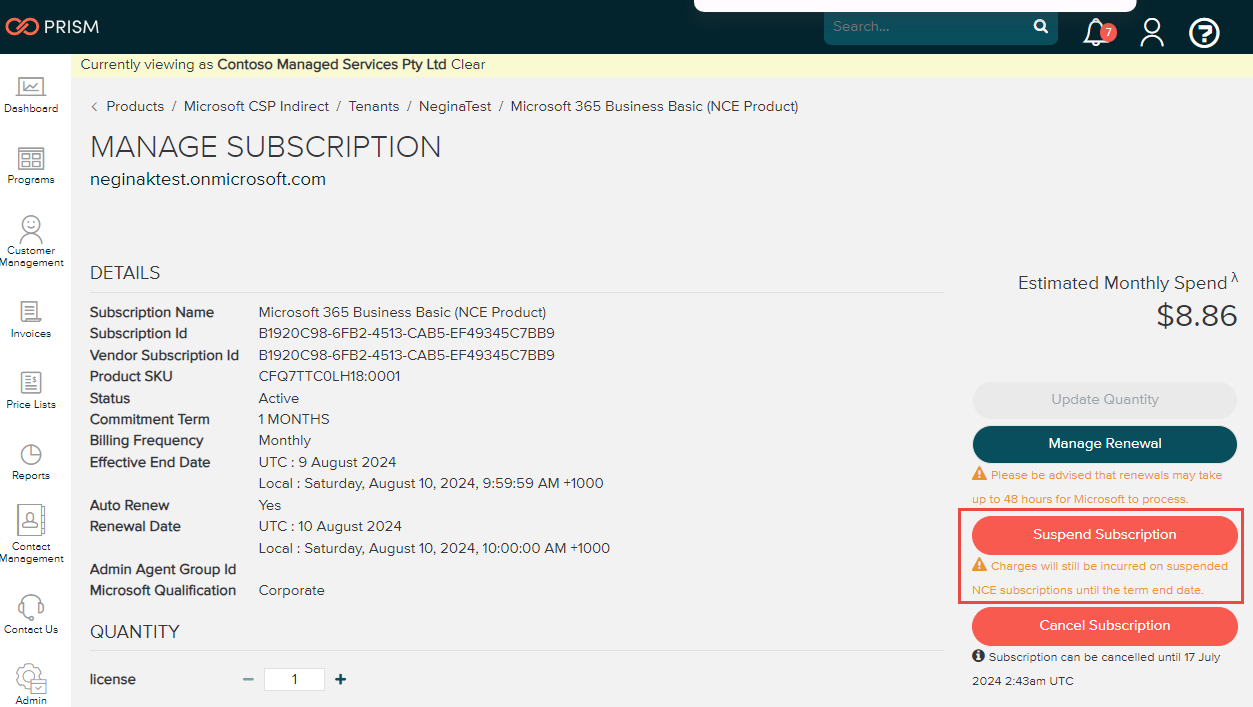Go to Tenants breadcrumb link
1253x707 pixels.
pyautogui.click(x=374, y=106)
